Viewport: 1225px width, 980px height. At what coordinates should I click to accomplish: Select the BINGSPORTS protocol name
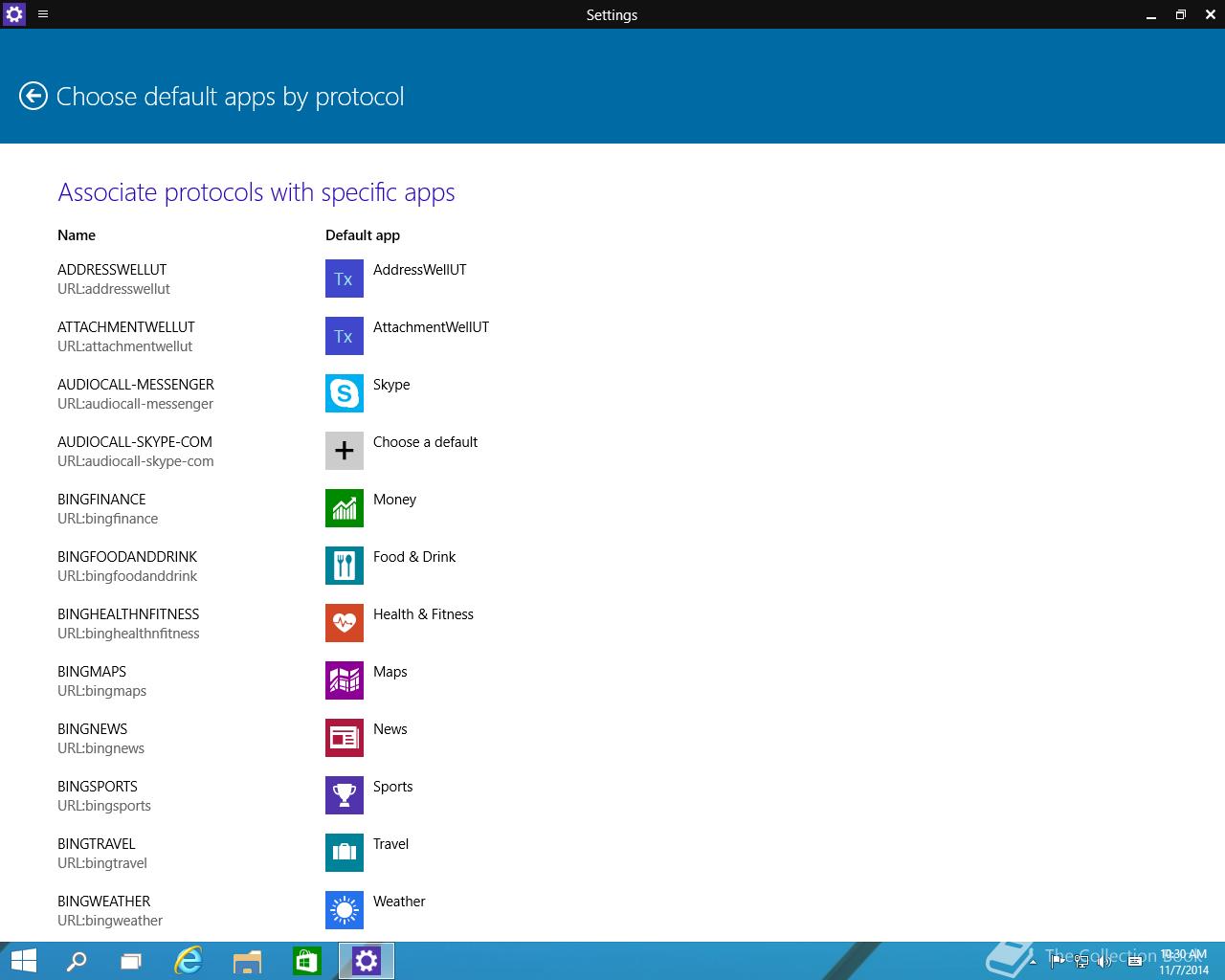[98, 787]
